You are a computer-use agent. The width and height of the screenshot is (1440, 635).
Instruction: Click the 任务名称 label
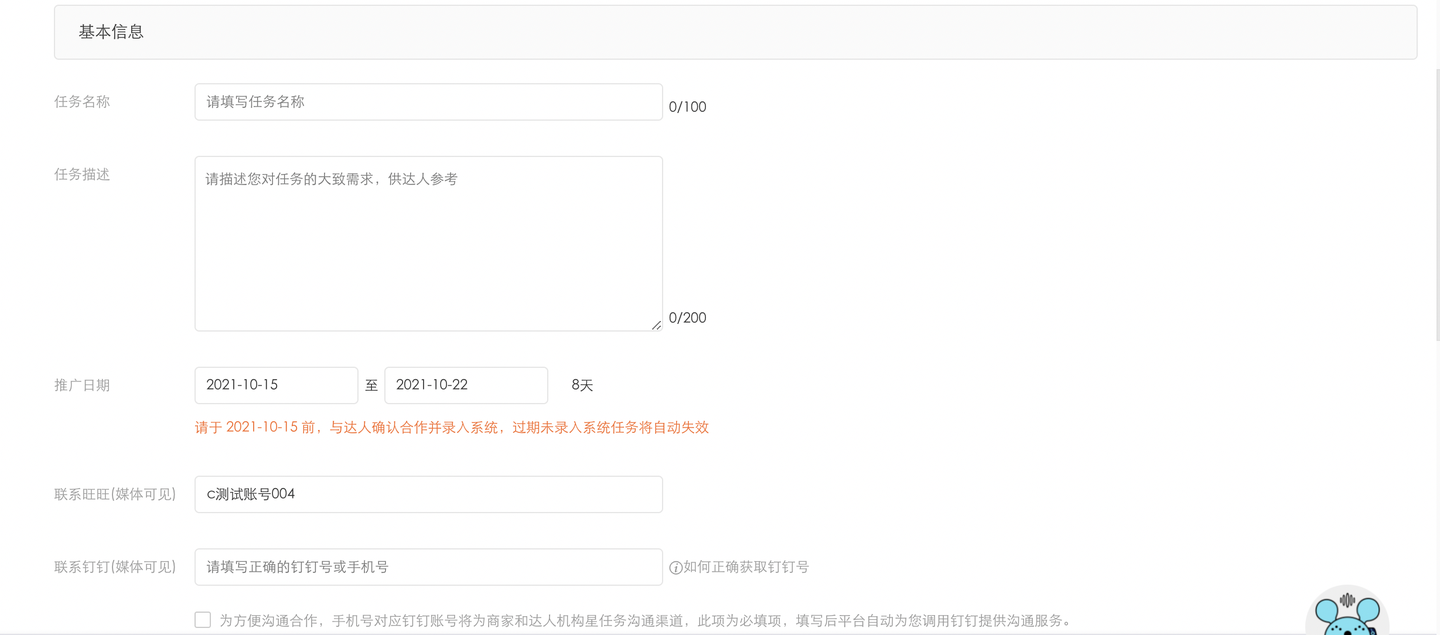[x=82, y=102]
